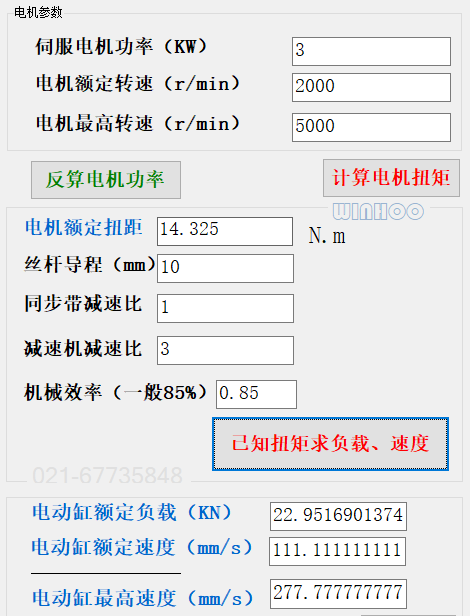The width and height of the screenshot is (470, 616).
Task: Click the 反算电机功率 button
Action: click(x=106, y=180)
